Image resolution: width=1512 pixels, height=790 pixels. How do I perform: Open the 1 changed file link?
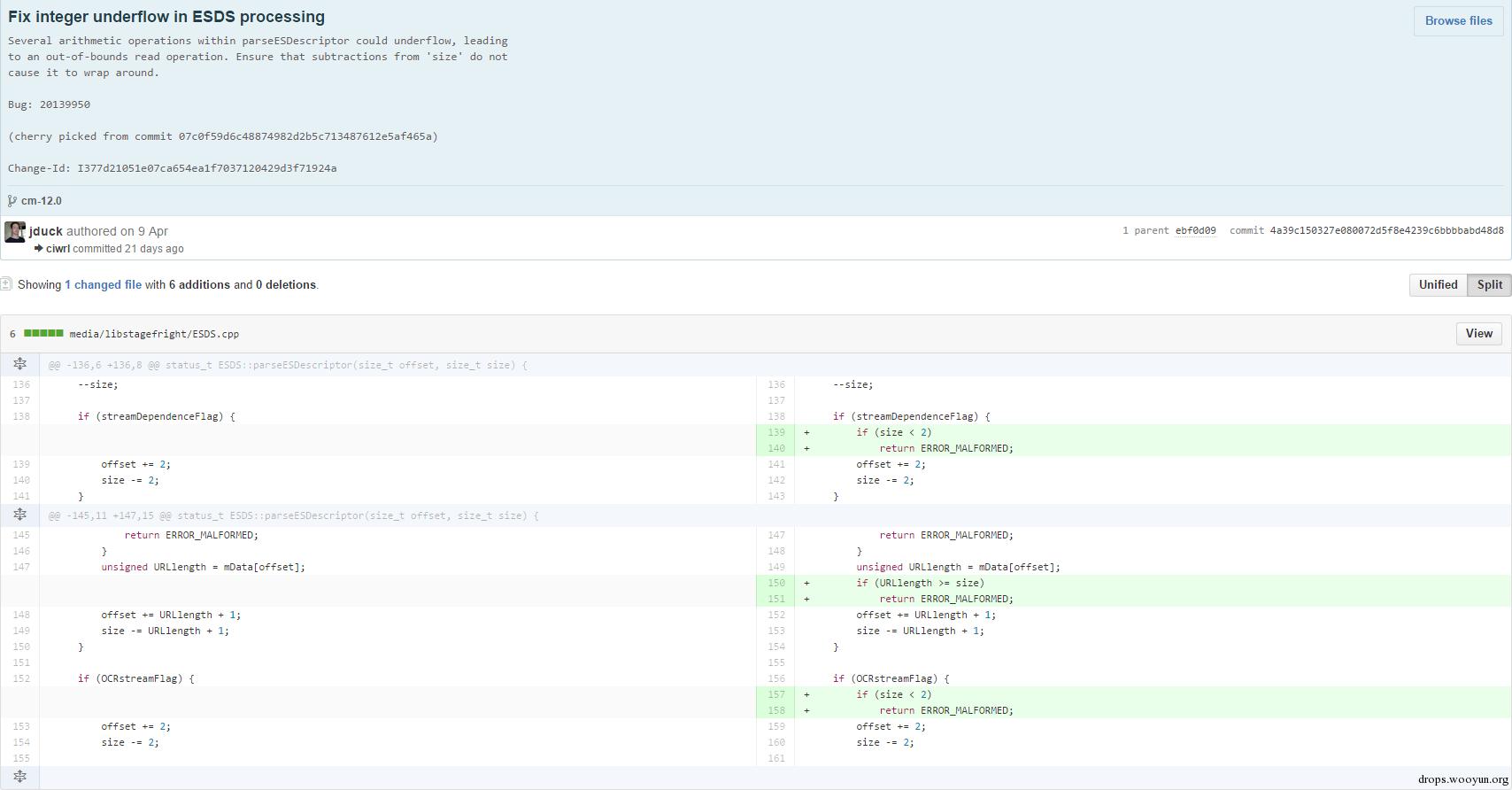(x=103, y=284)
